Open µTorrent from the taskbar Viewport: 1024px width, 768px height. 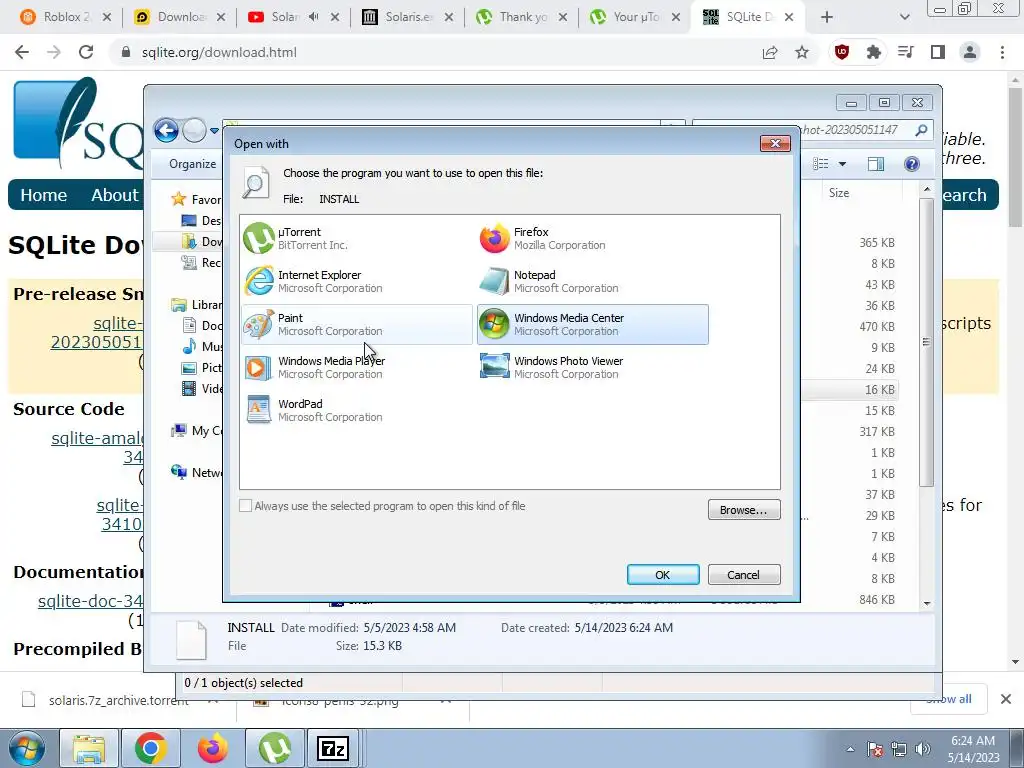274,748
